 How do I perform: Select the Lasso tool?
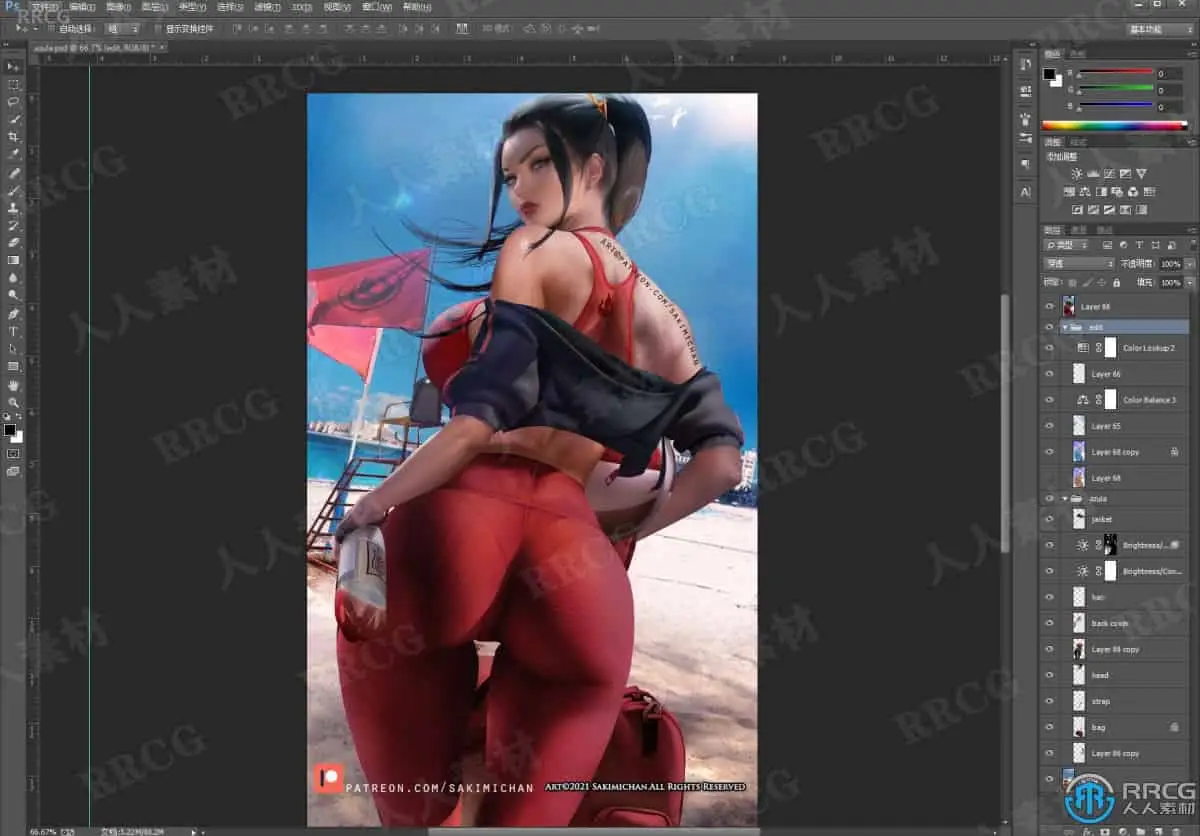click(x=13, y=101)
